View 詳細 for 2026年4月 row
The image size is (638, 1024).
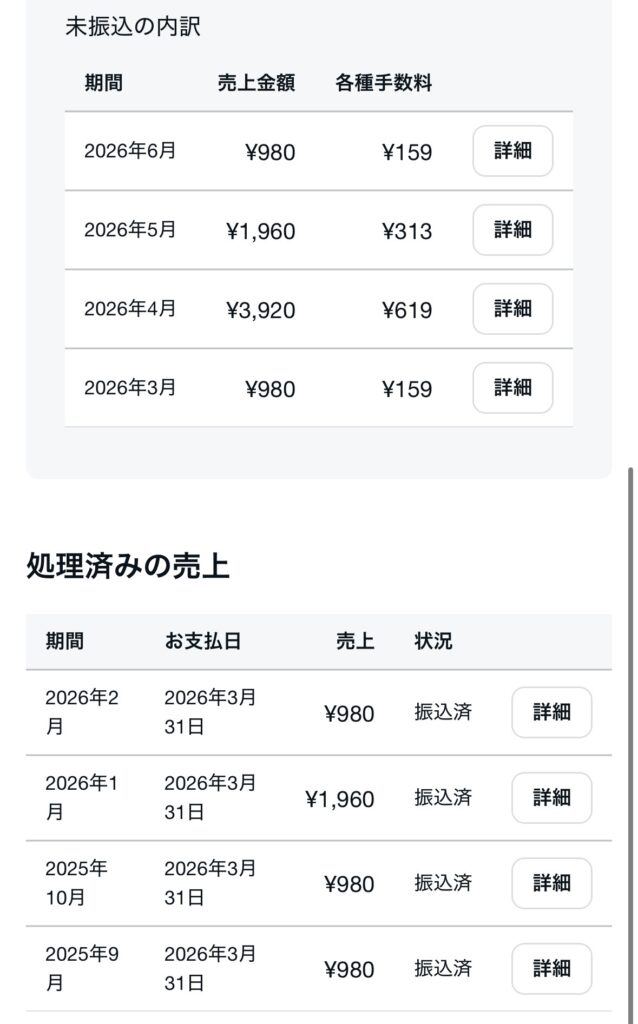[x=513, y=309]
